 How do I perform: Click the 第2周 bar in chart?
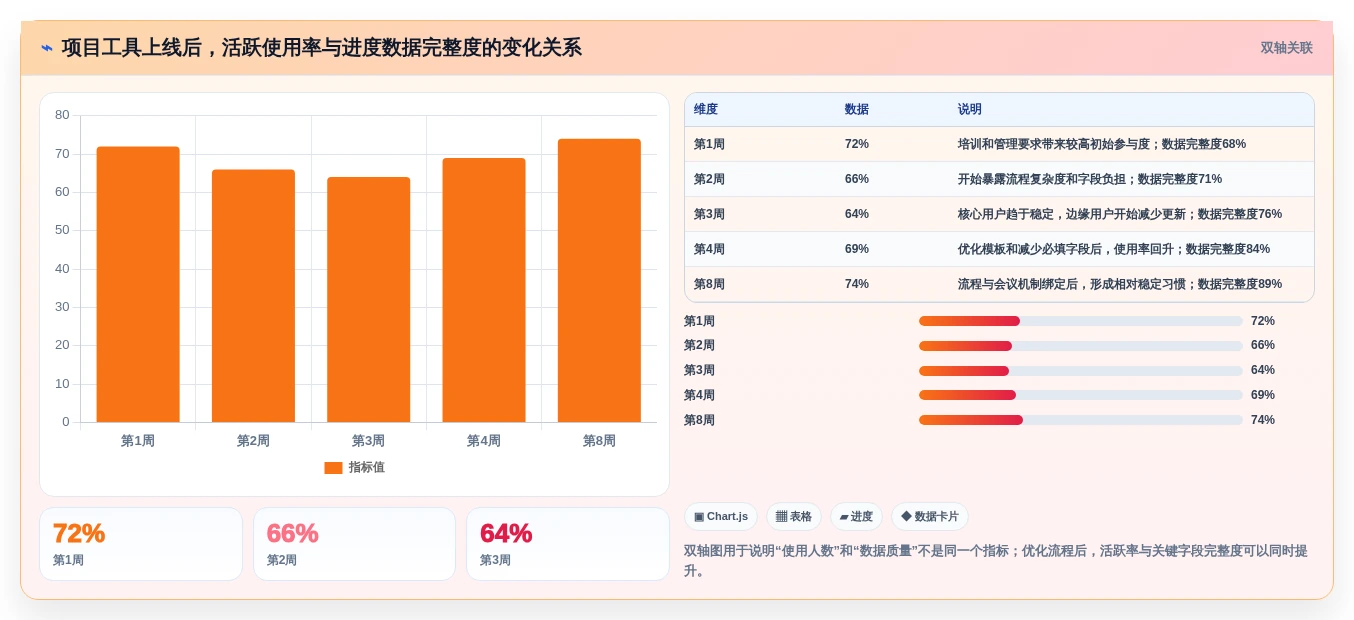tap(253, 296)
